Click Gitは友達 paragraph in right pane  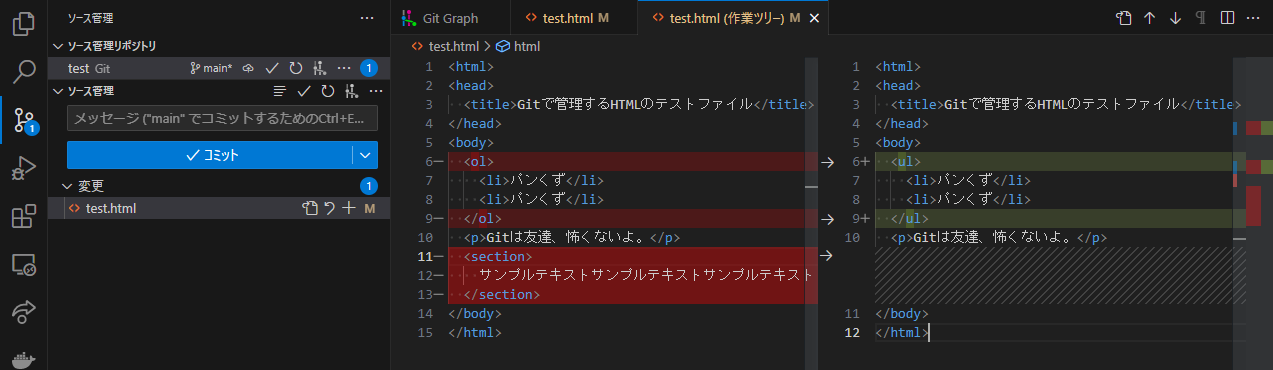tap(999, 238)
